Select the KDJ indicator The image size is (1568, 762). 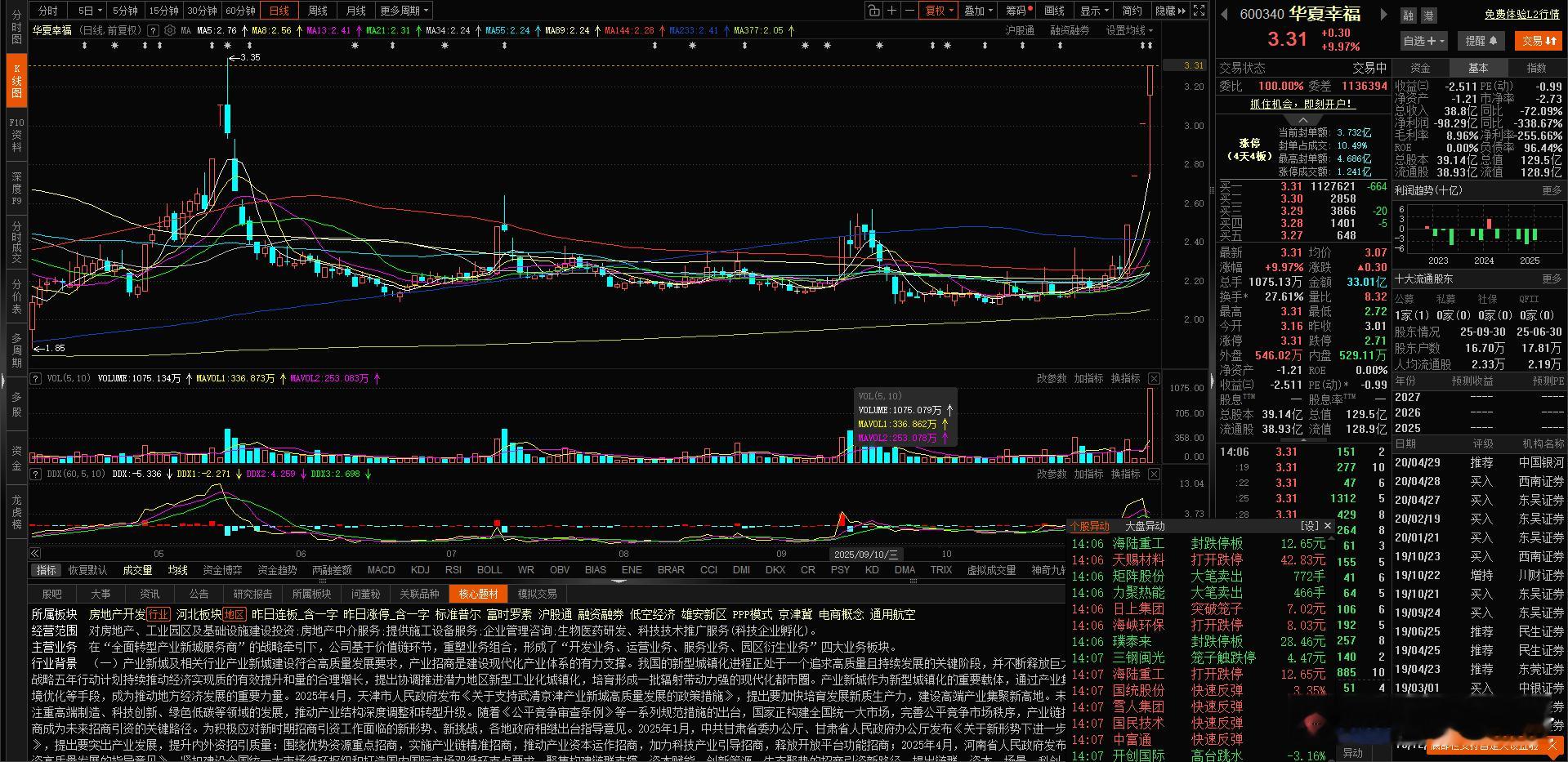click(x=420, y=570)
